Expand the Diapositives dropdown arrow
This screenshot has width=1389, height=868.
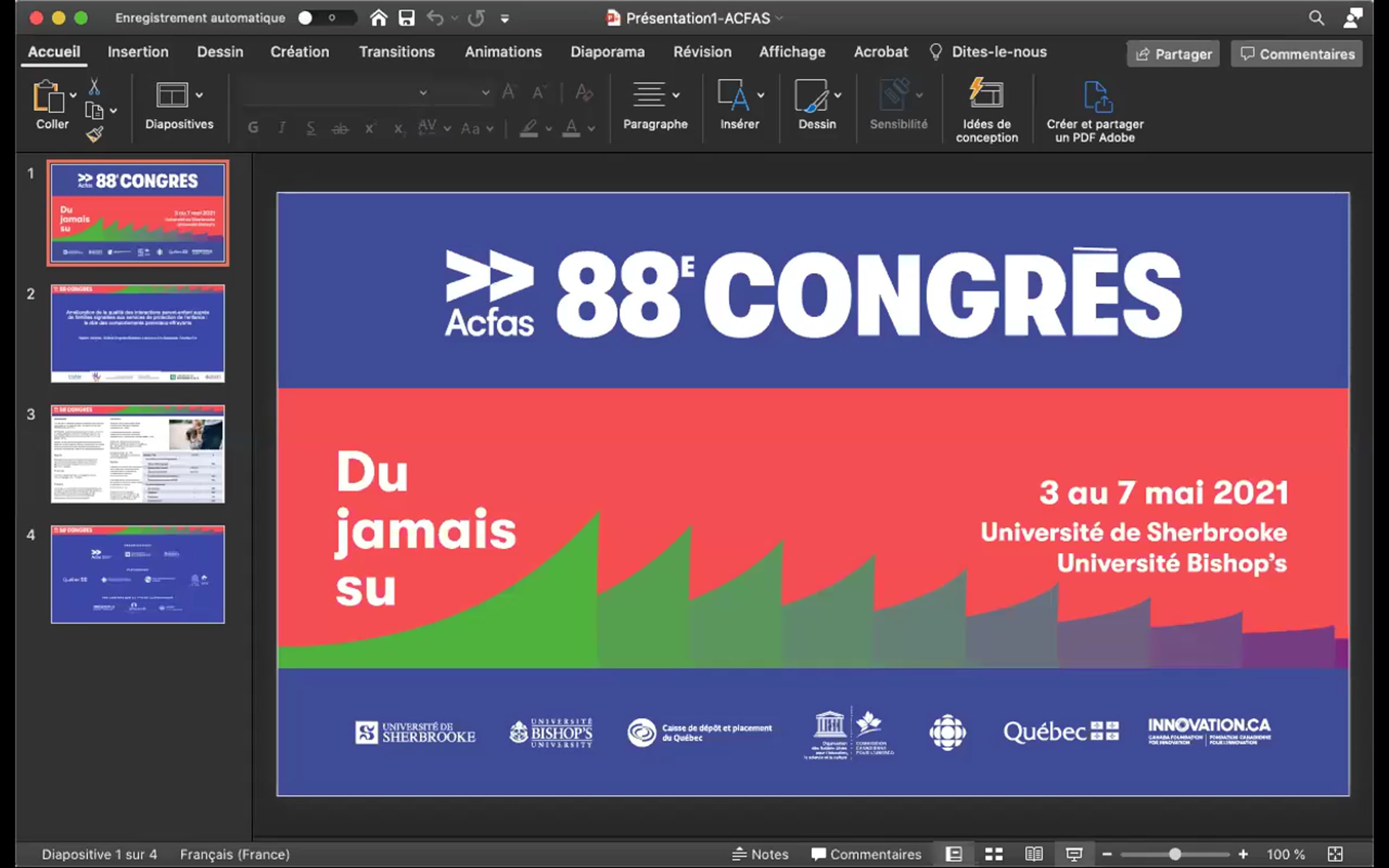[199, 95]
